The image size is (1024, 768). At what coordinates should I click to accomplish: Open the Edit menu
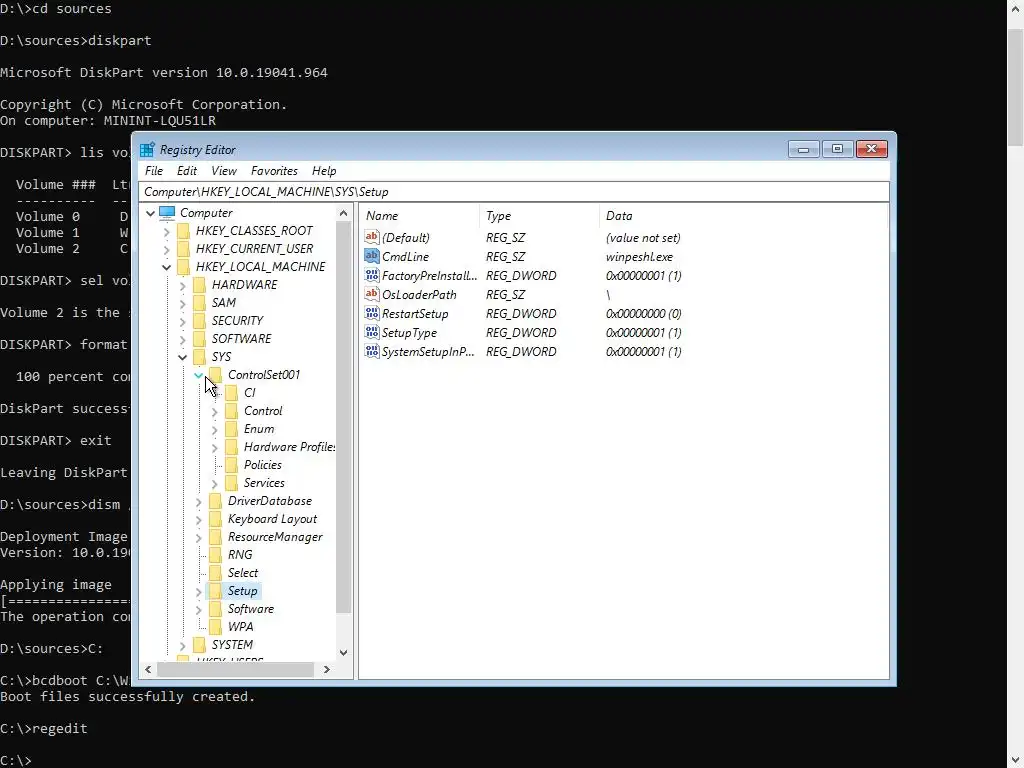point(187,171)
